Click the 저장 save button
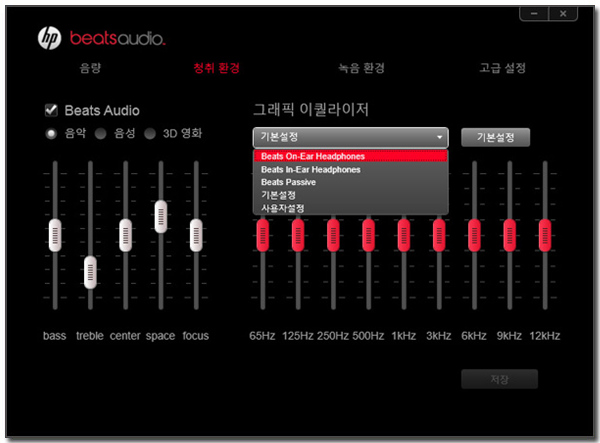Image resolution: width=600 pixels, height=443 pixels. point(499,379)
